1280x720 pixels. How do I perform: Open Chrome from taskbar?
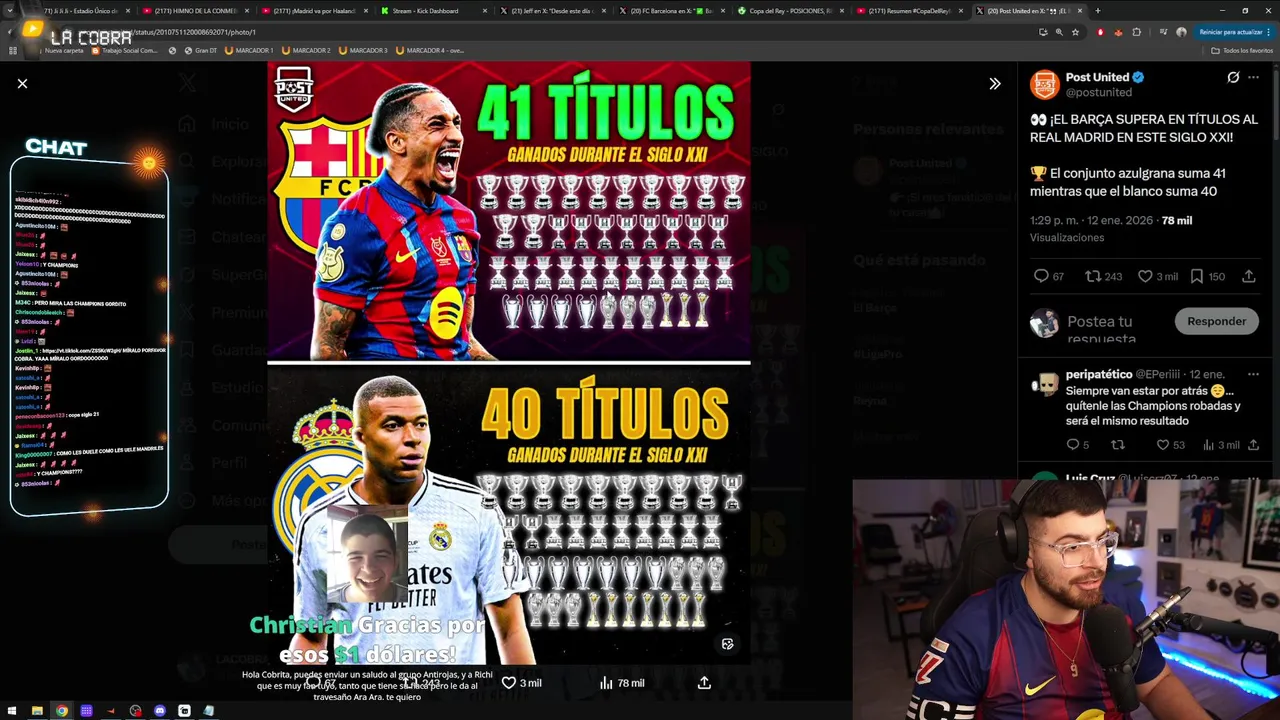pyautogui.click(x=62, y=711)
